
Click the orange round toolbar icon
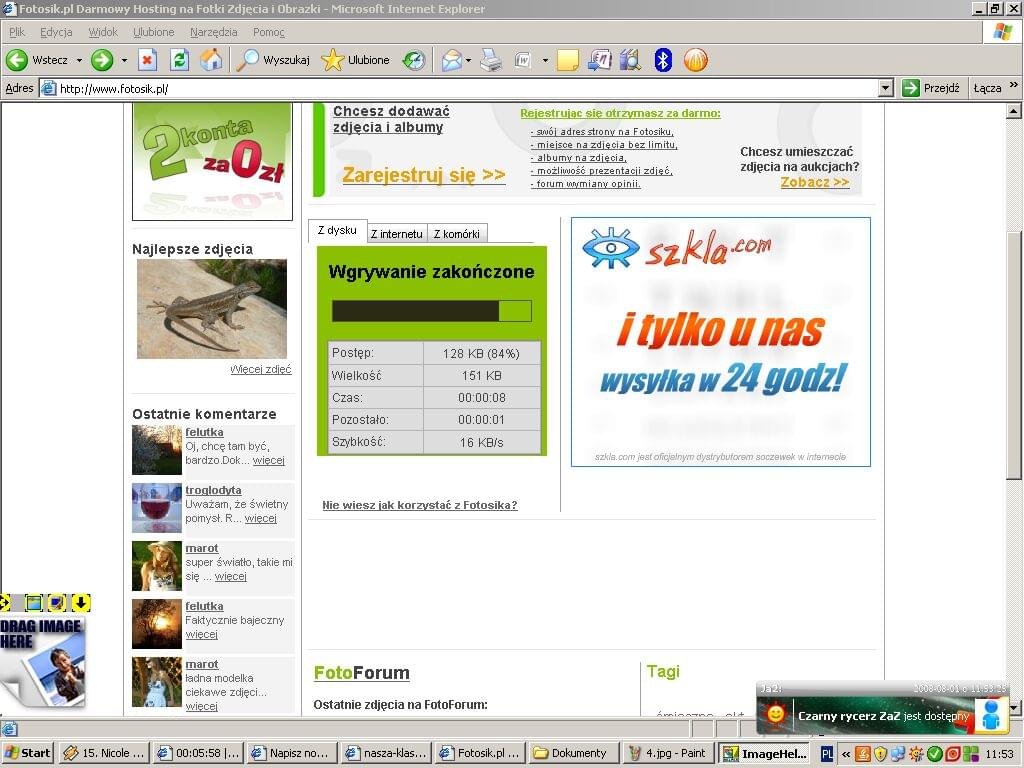pos(696,60)
